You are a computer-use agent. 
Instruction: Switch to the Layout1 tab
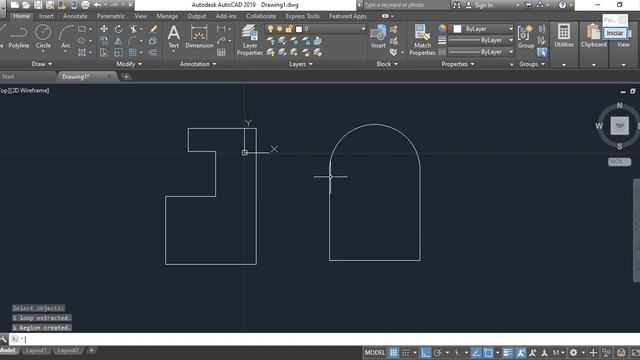point(36,351)
